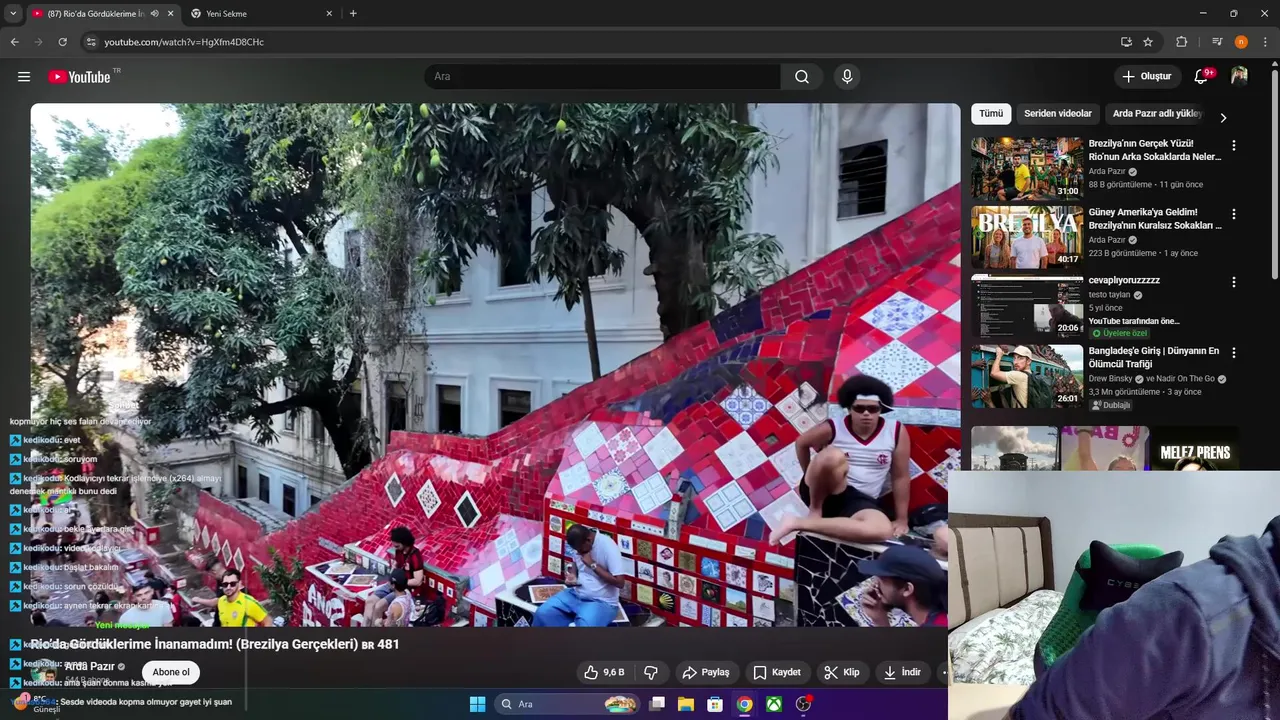Open Chrome from the taskbar

click(745, 704)
